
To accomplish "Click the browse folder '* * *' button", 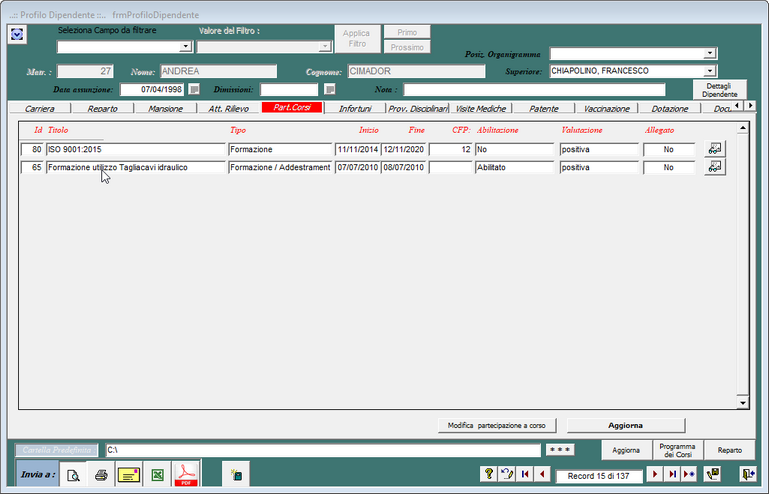I will click(560, 449).
